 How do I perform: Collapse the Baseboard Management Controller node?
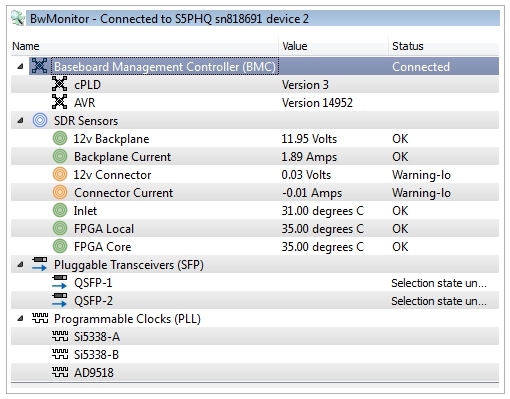coord(20,66)
